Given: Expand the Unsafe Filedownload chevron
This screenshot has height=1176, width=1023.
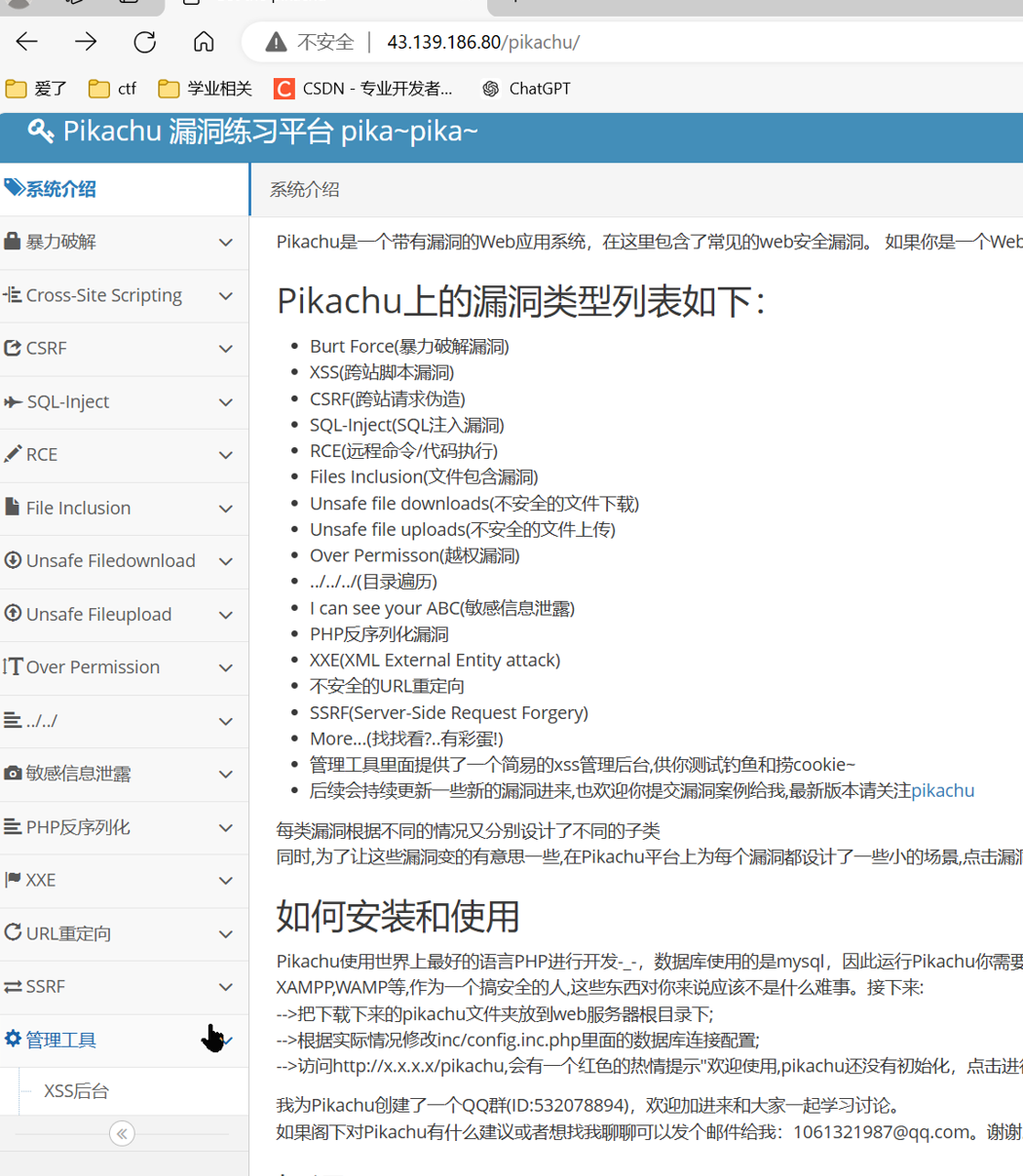Looking at the screenshot, I should [226, 561].
